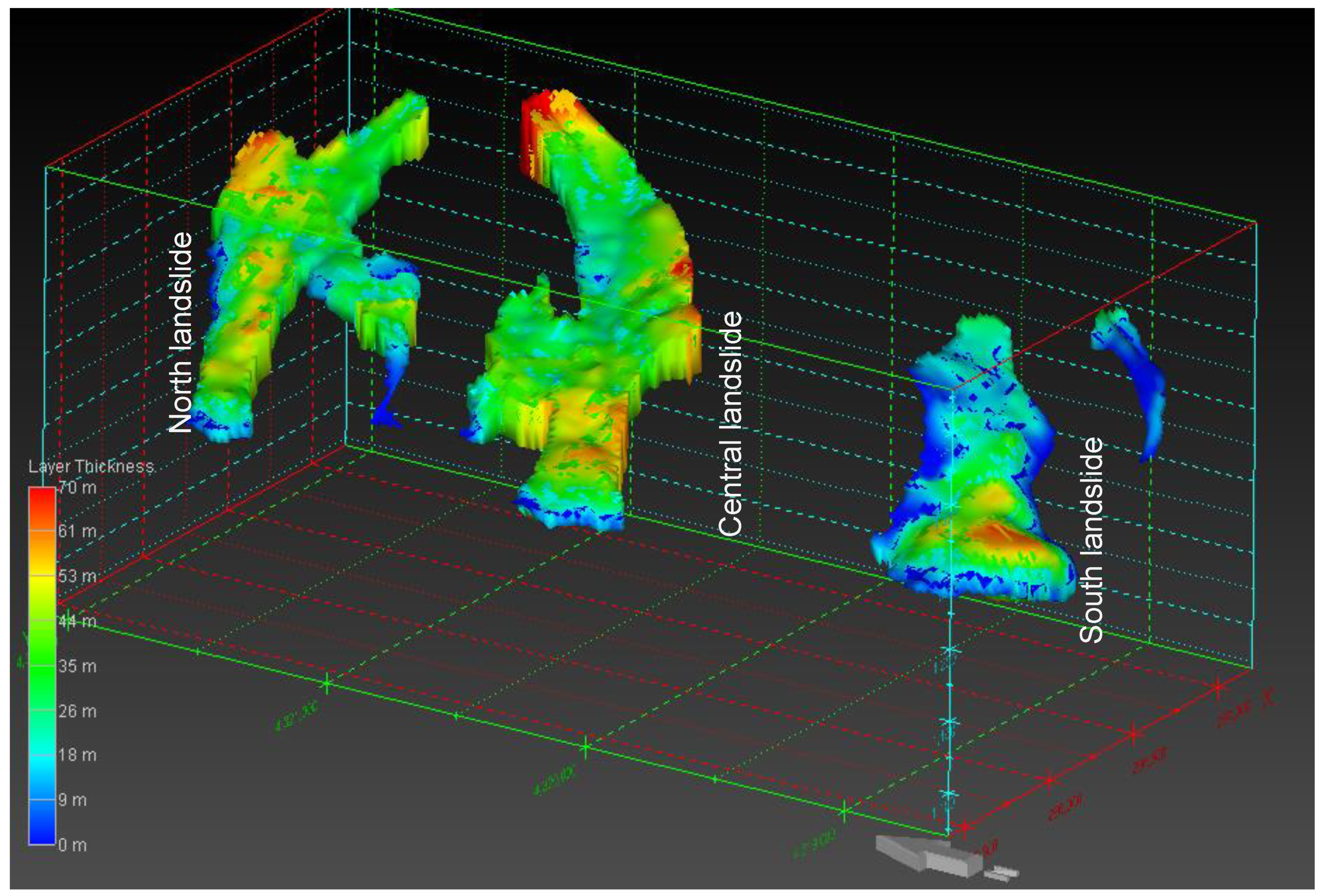
Task: Click the "Central landslide" text label
Action: click(730, 424)
